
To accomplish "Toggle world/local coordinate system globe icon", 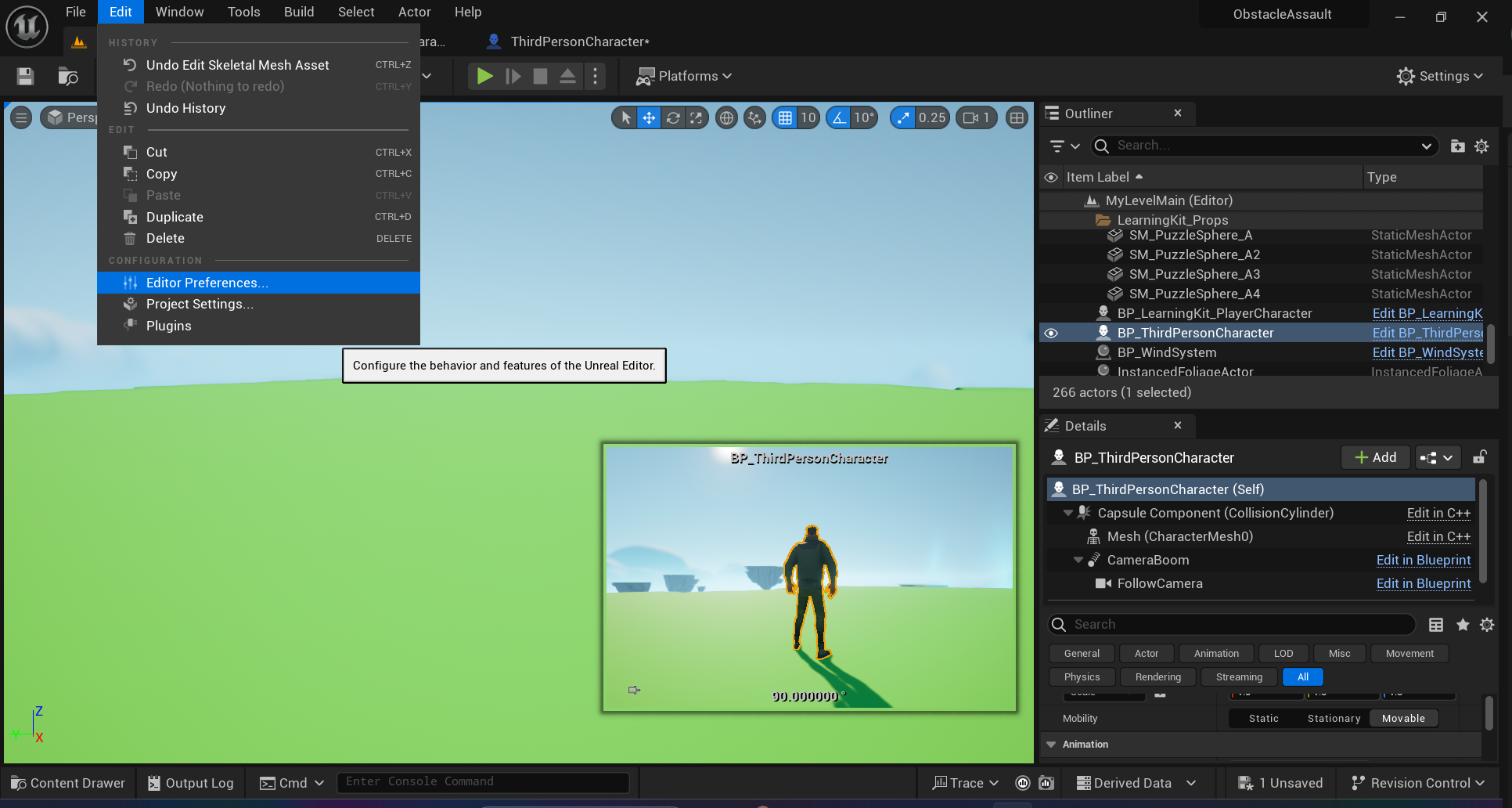I will click(726, 117).
